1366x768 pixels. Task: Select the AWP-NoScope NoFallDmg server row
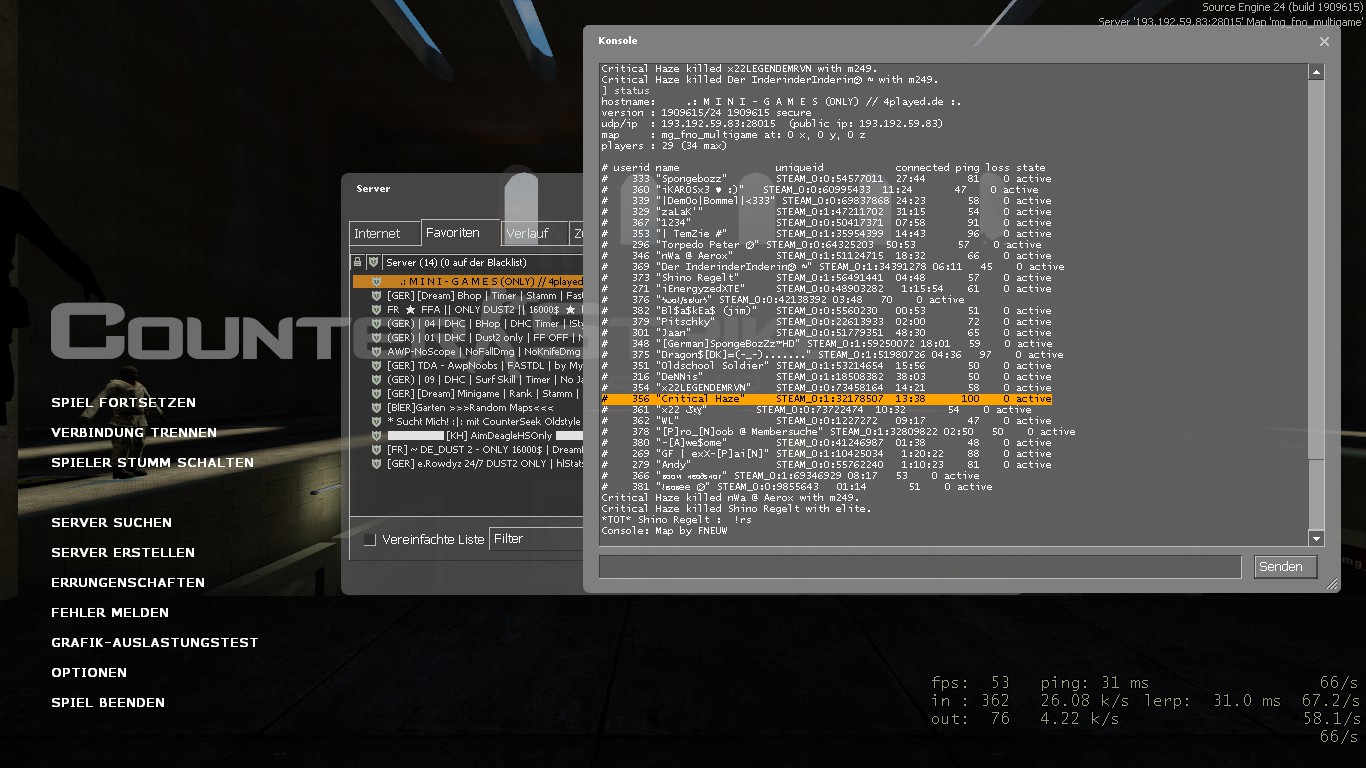468,352
